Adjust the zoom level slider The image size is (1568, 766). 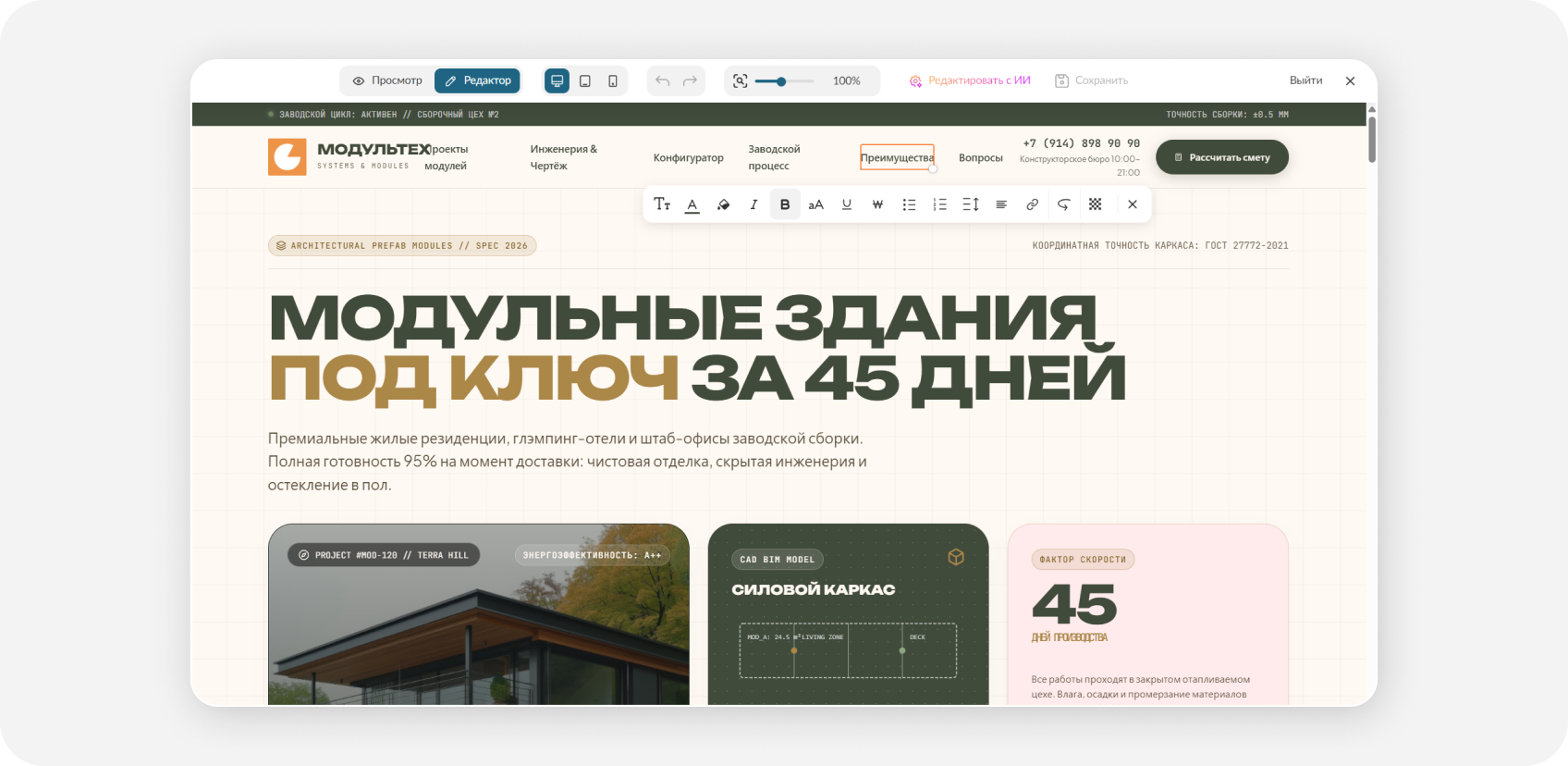point(784,81)
